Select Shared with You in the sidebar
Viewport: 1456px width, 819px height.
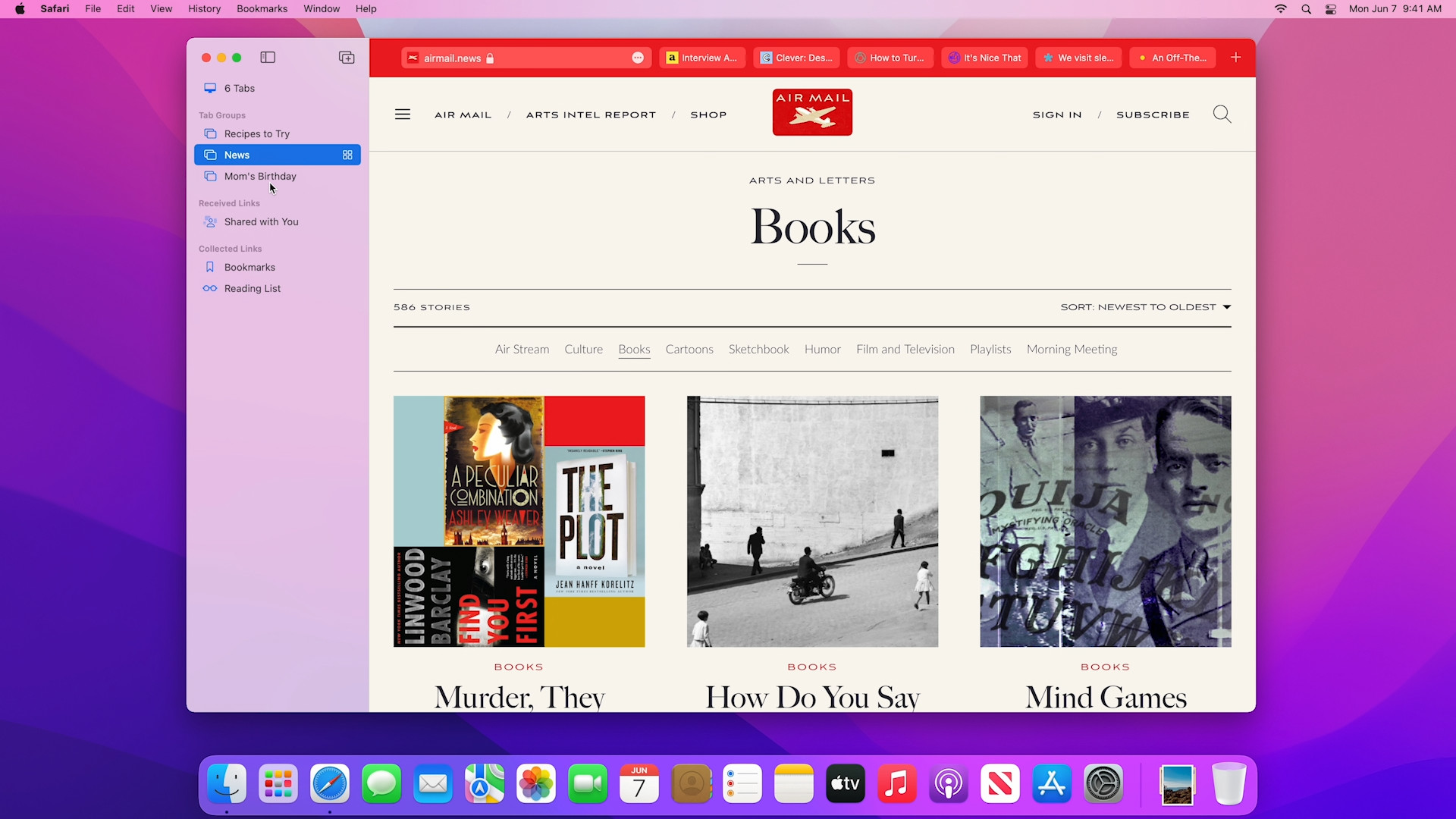[x=261, y=221]
